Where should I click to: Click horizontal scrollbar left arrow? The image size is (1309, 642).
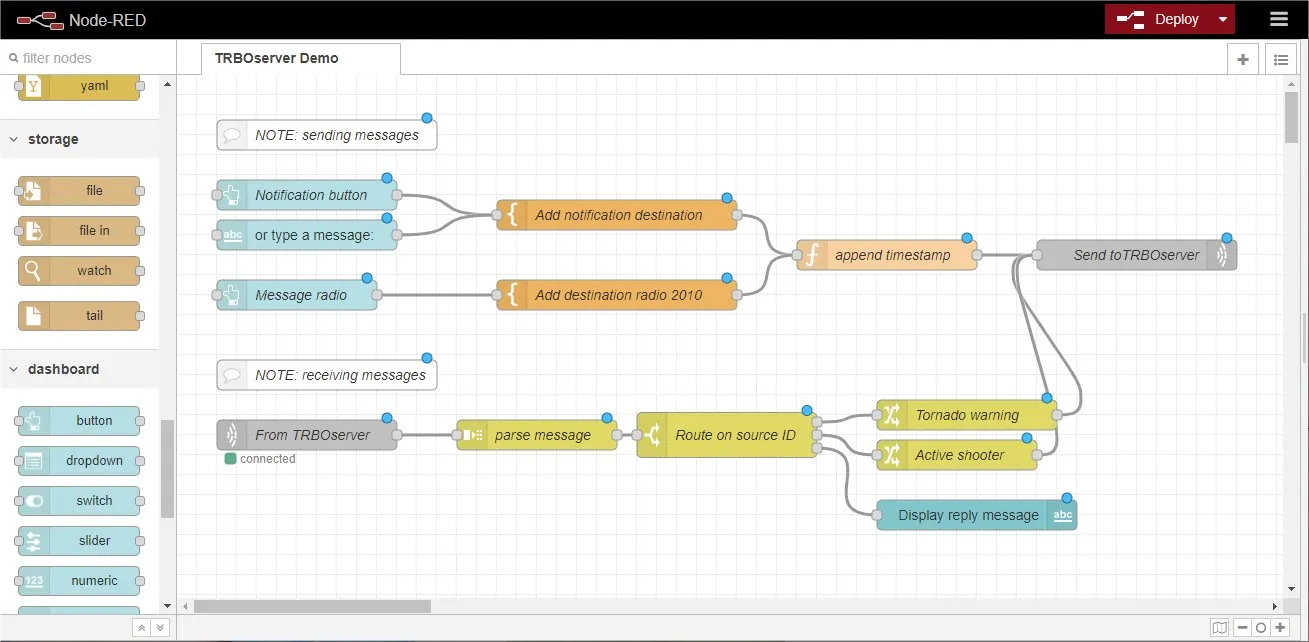[x=184, y=606]
